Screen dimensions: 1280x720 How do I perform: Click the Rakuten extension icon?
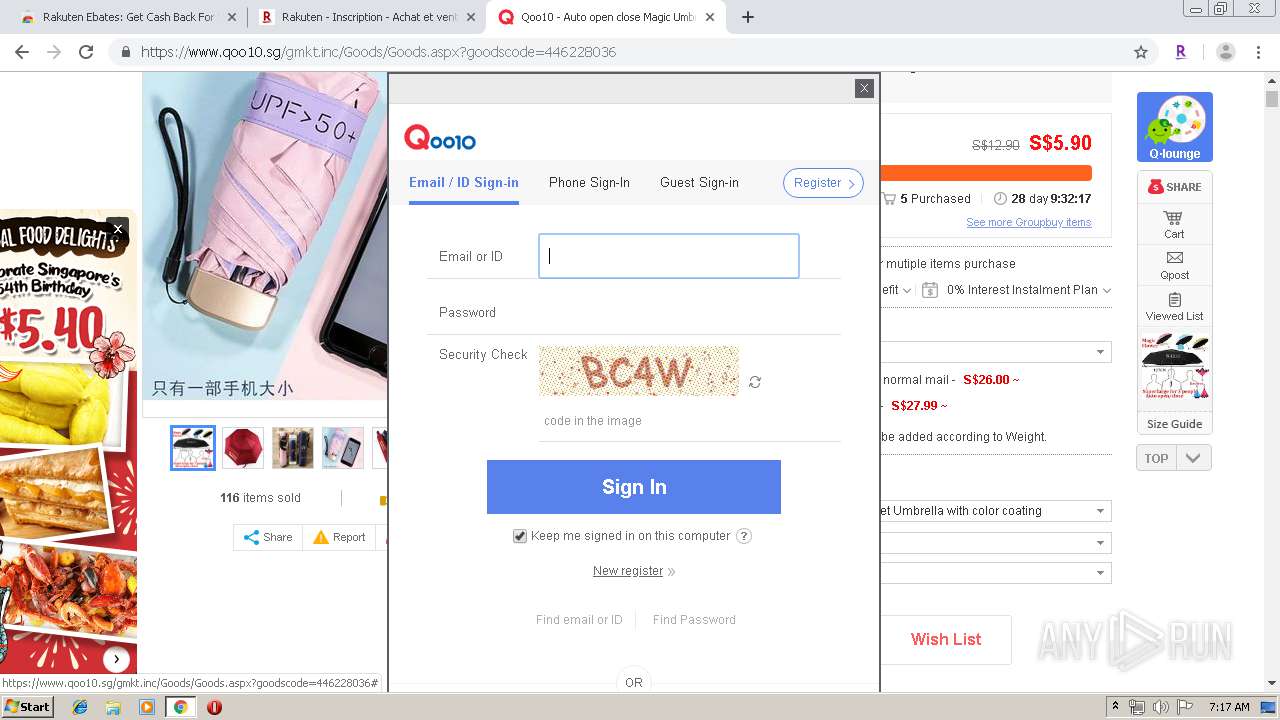pos(1181,52)
